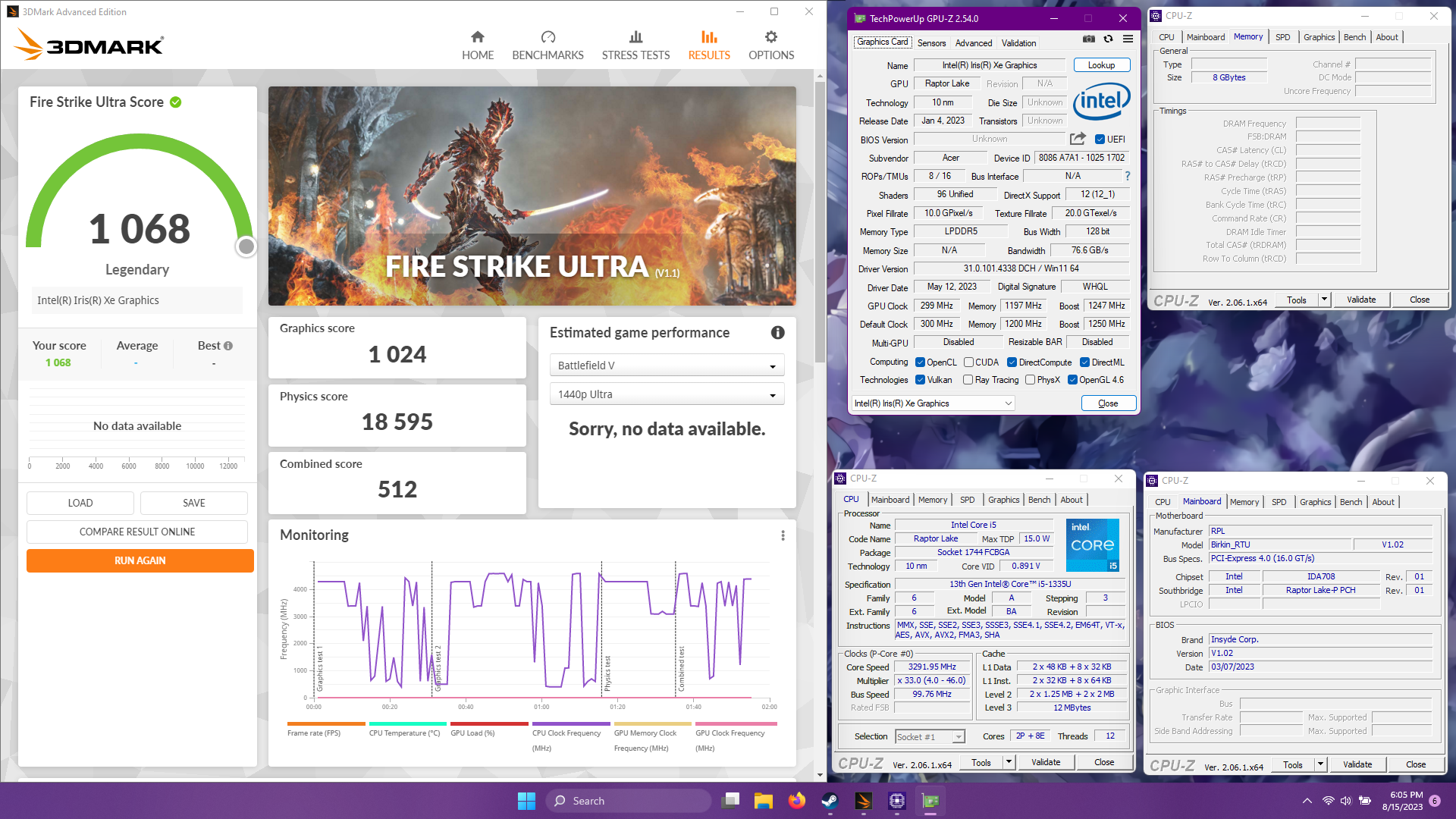Image resolution: width=1456 pixels, height=819 pixels.
Task: Show hidden system tray icons
Action: tap(1307, 801)
